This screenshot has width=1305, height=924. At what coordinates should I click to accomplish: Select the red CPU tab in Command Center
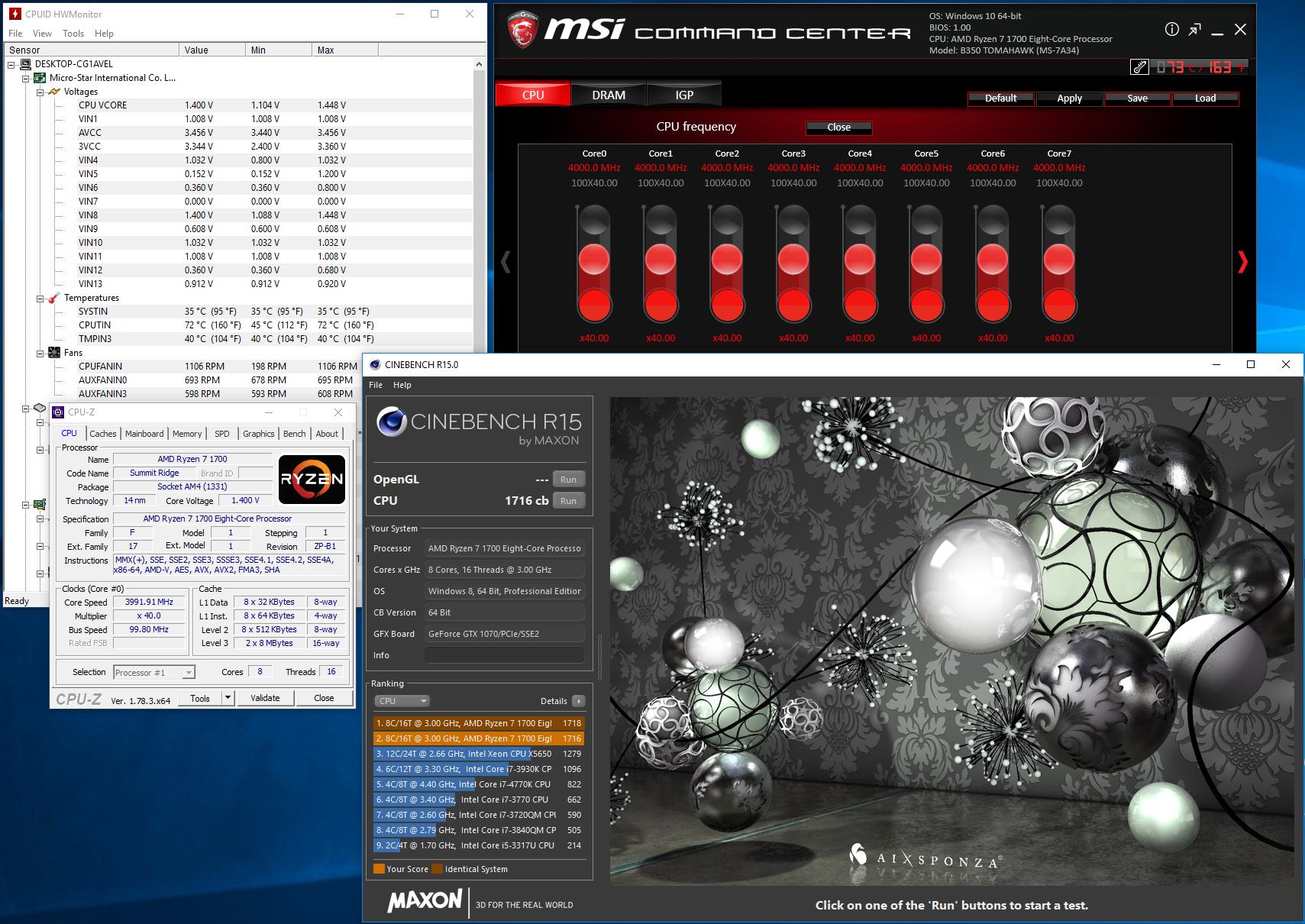coord(533,95)
